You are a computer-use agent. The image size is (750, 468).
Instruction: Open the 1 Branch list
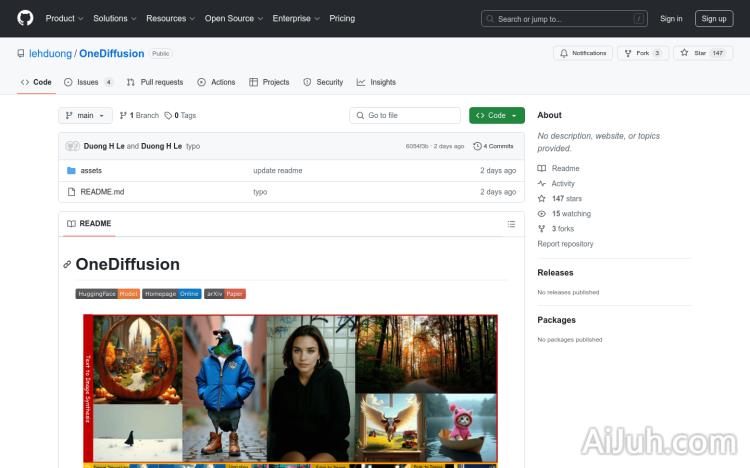point(140,116)
